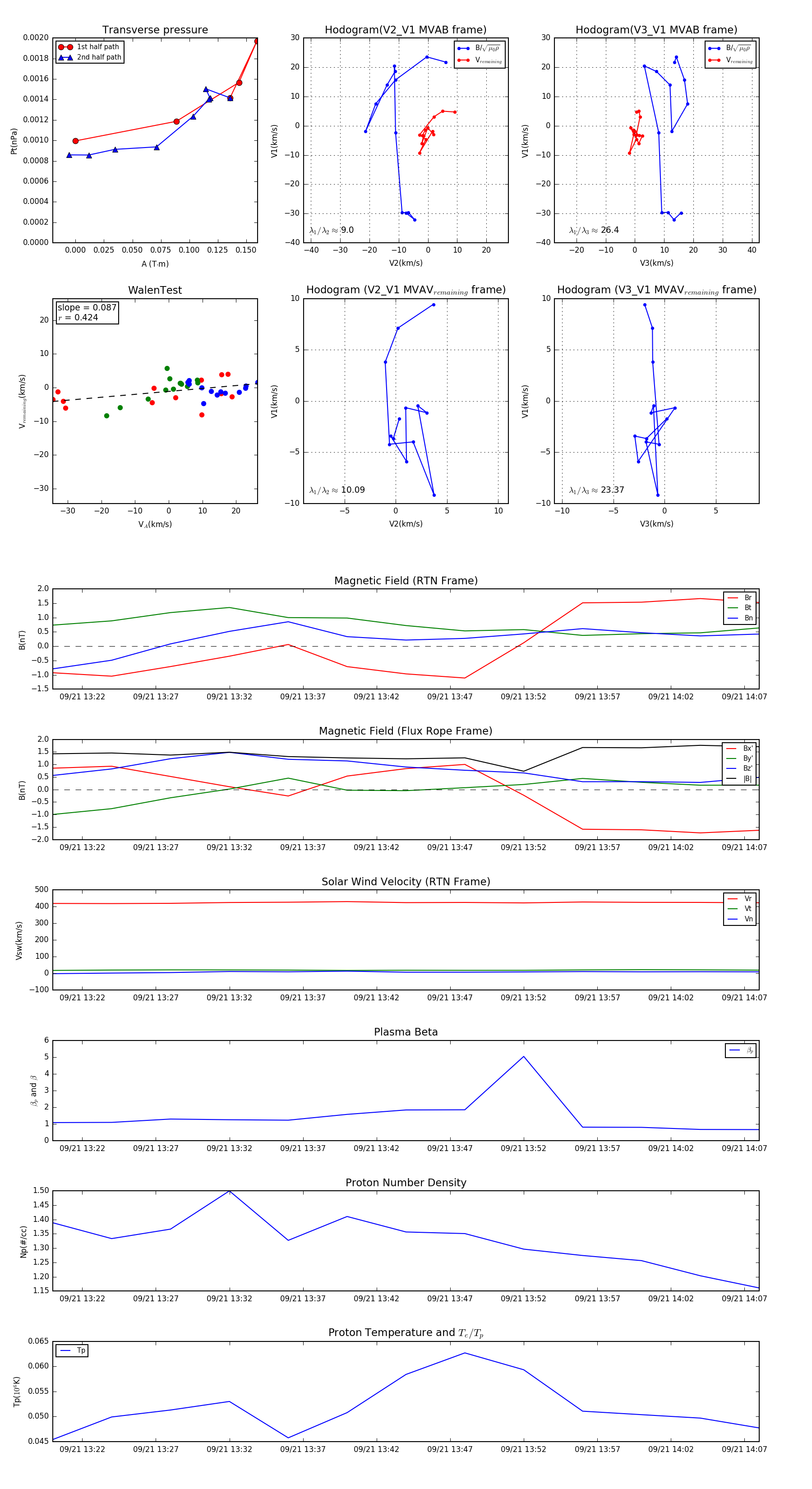Click the 'VA(km/s)' axis label in WalenTest
Image resolution: width=812 pixels, height=1489 pixels.
click(155, 524)
